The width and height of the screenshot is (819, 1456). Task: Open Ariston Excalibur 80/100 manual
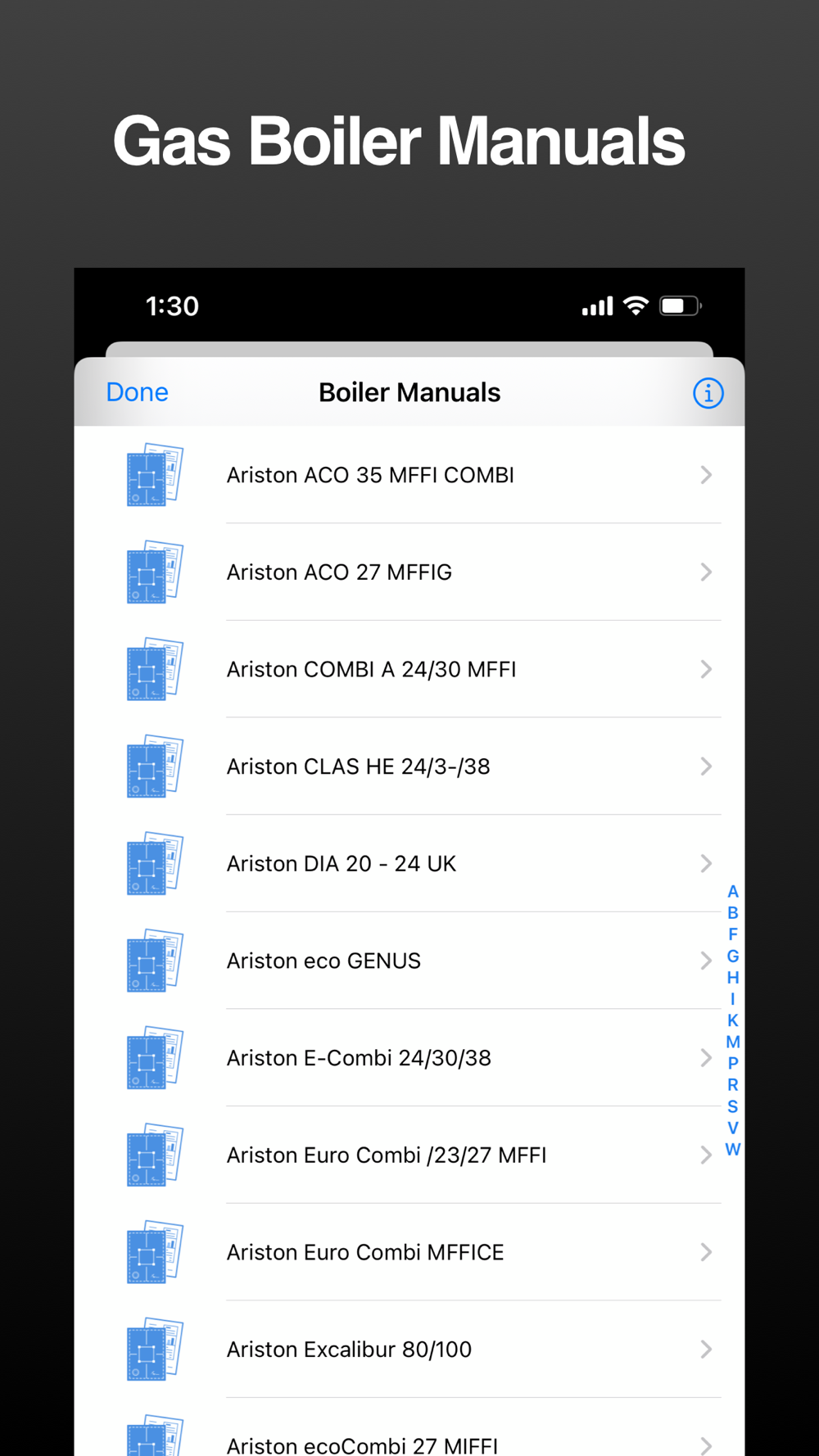[409, 1350]
